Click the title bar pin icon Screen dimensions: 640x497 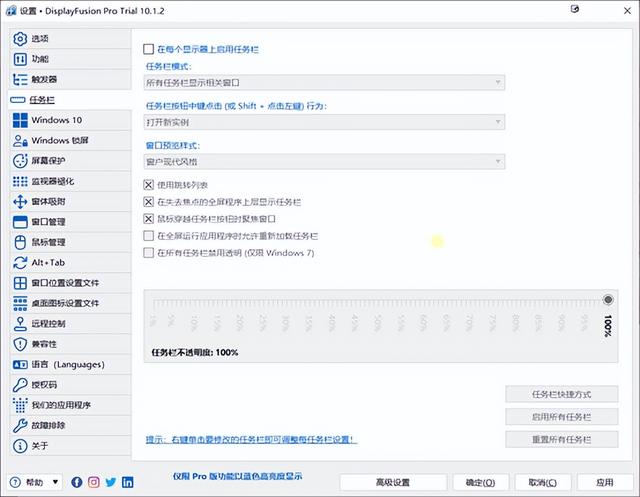pos(575,9)
